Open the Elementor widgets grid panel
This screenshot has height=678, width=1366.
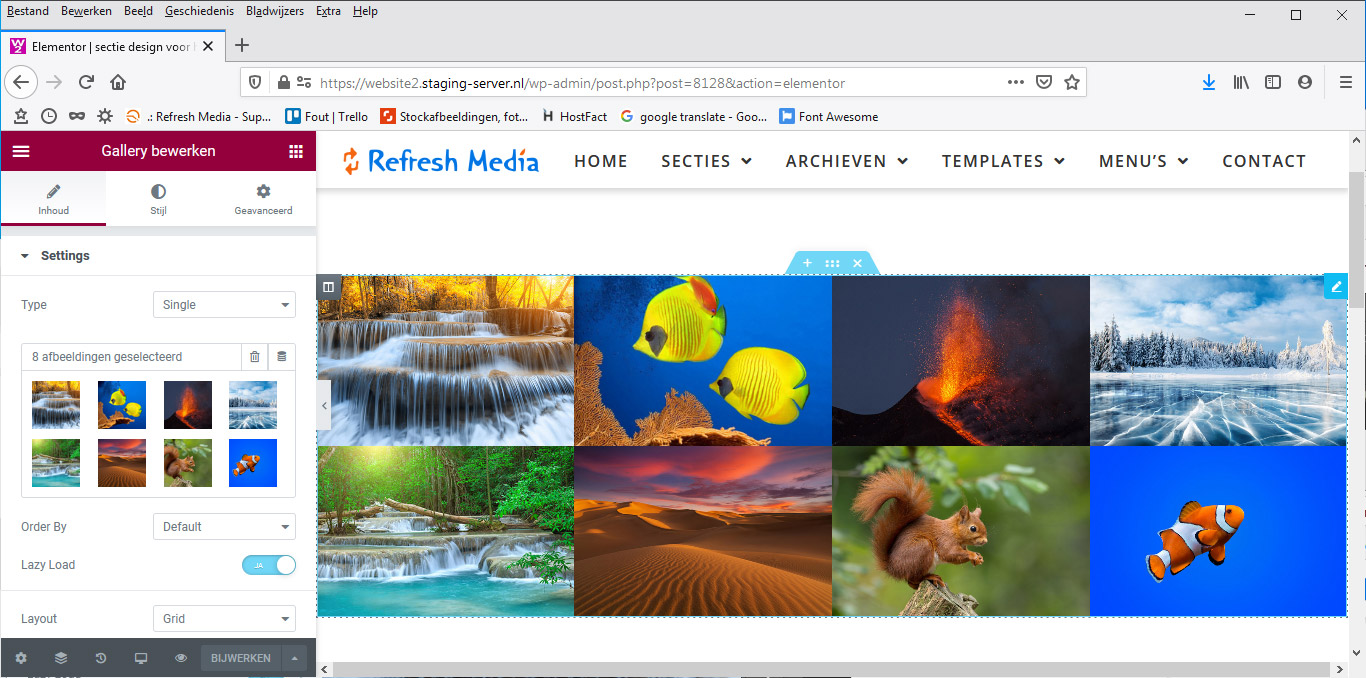click(295, 151)
